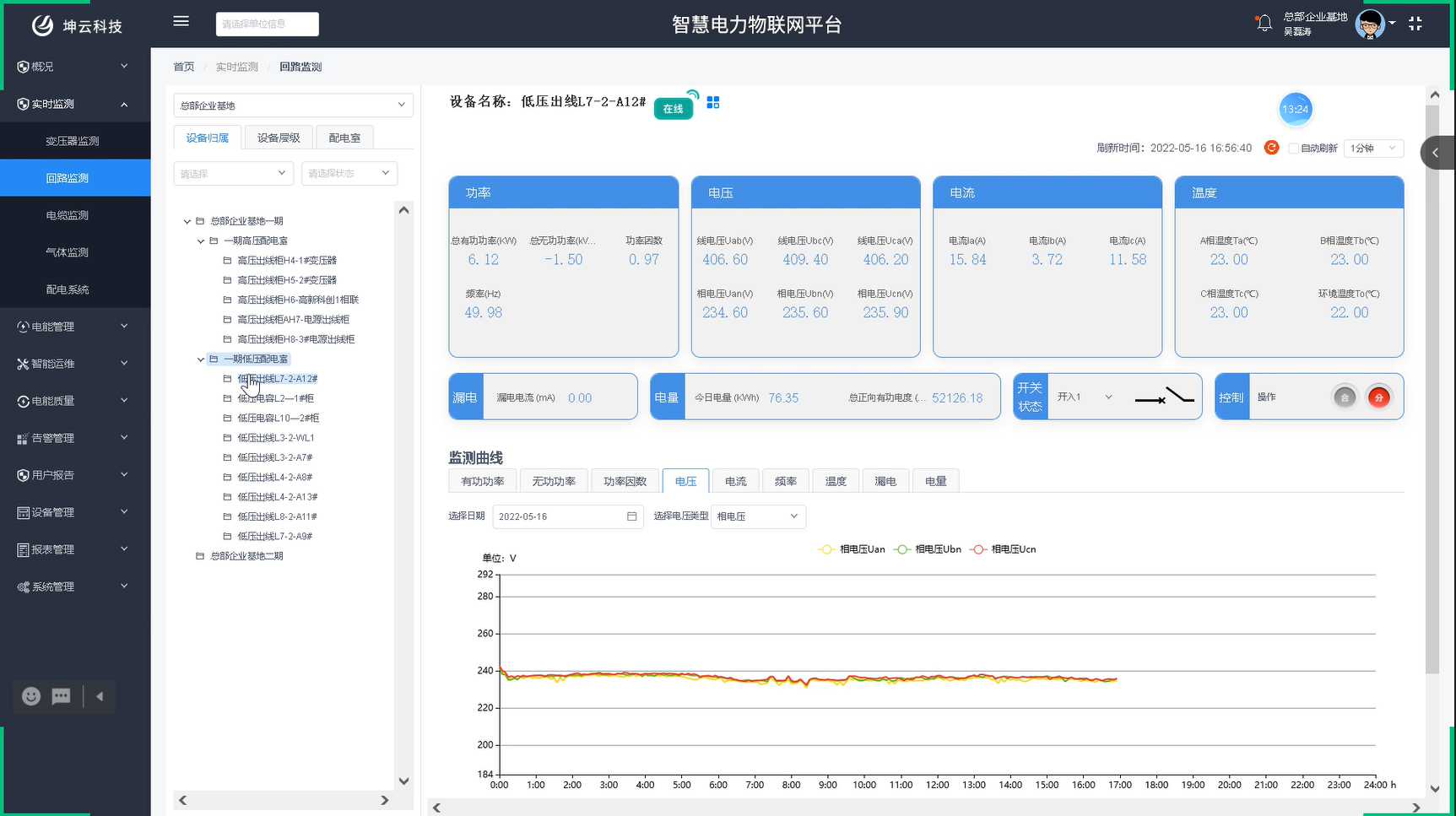Select tree item 总部企业基地二期

click(246, 556)
